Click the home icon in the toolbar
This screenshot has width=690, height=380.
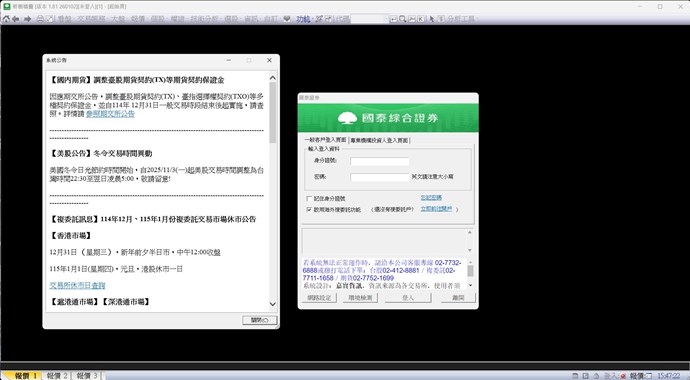coord(6,19)
